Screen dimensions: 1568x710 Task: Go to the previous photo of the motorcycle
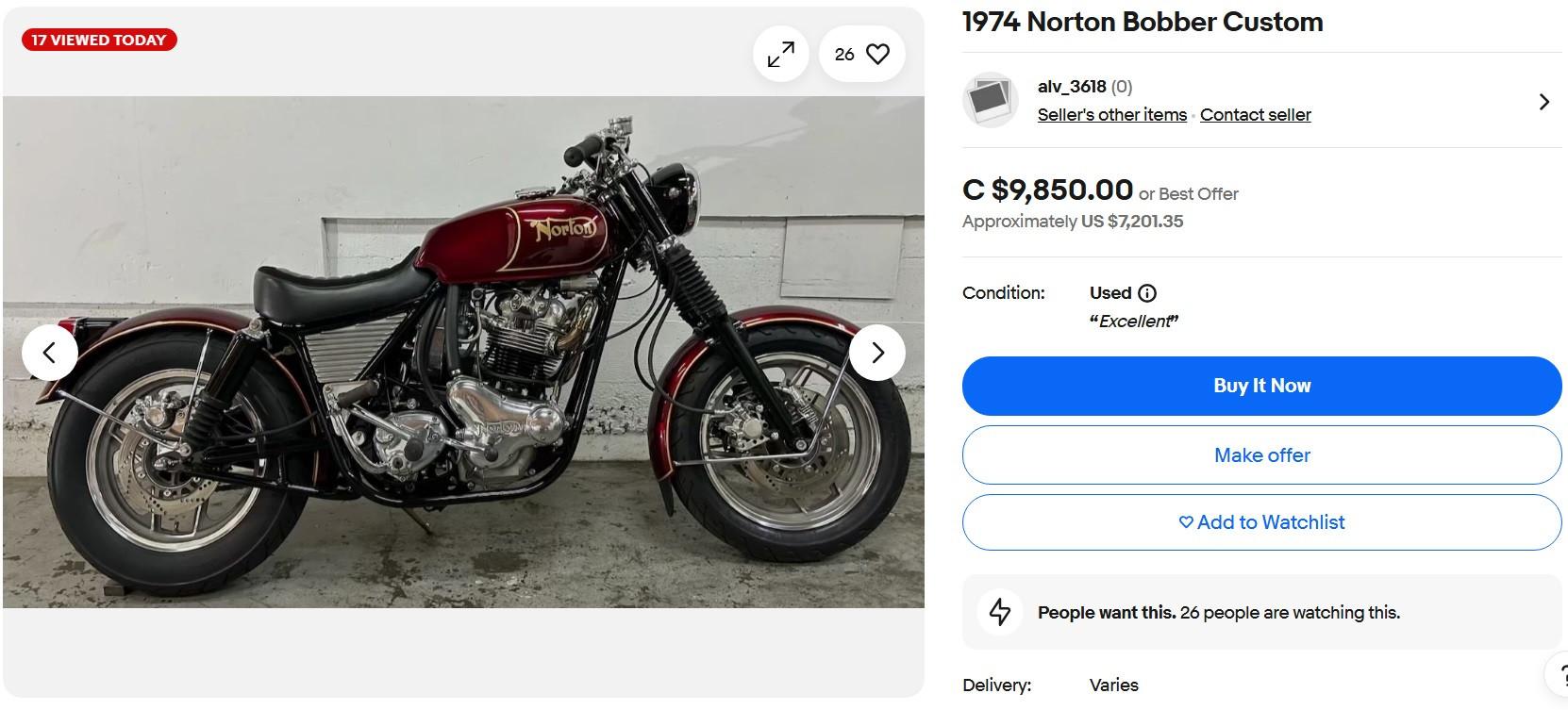(49, 353)
